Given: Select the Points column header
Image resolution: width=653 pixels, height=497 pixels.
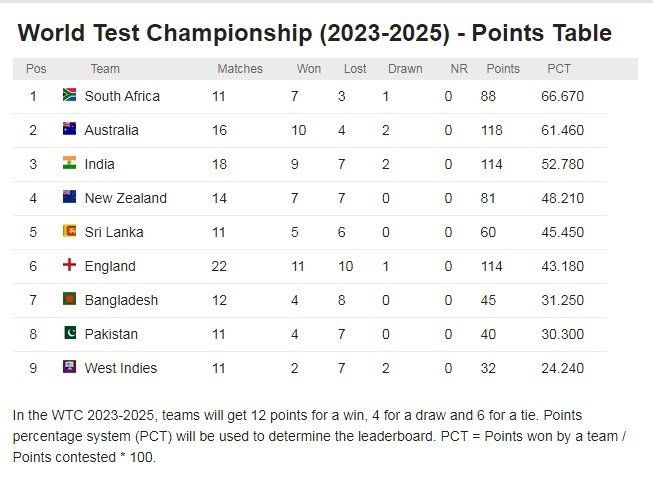Looking at the screenshot, I should [503, 69].
